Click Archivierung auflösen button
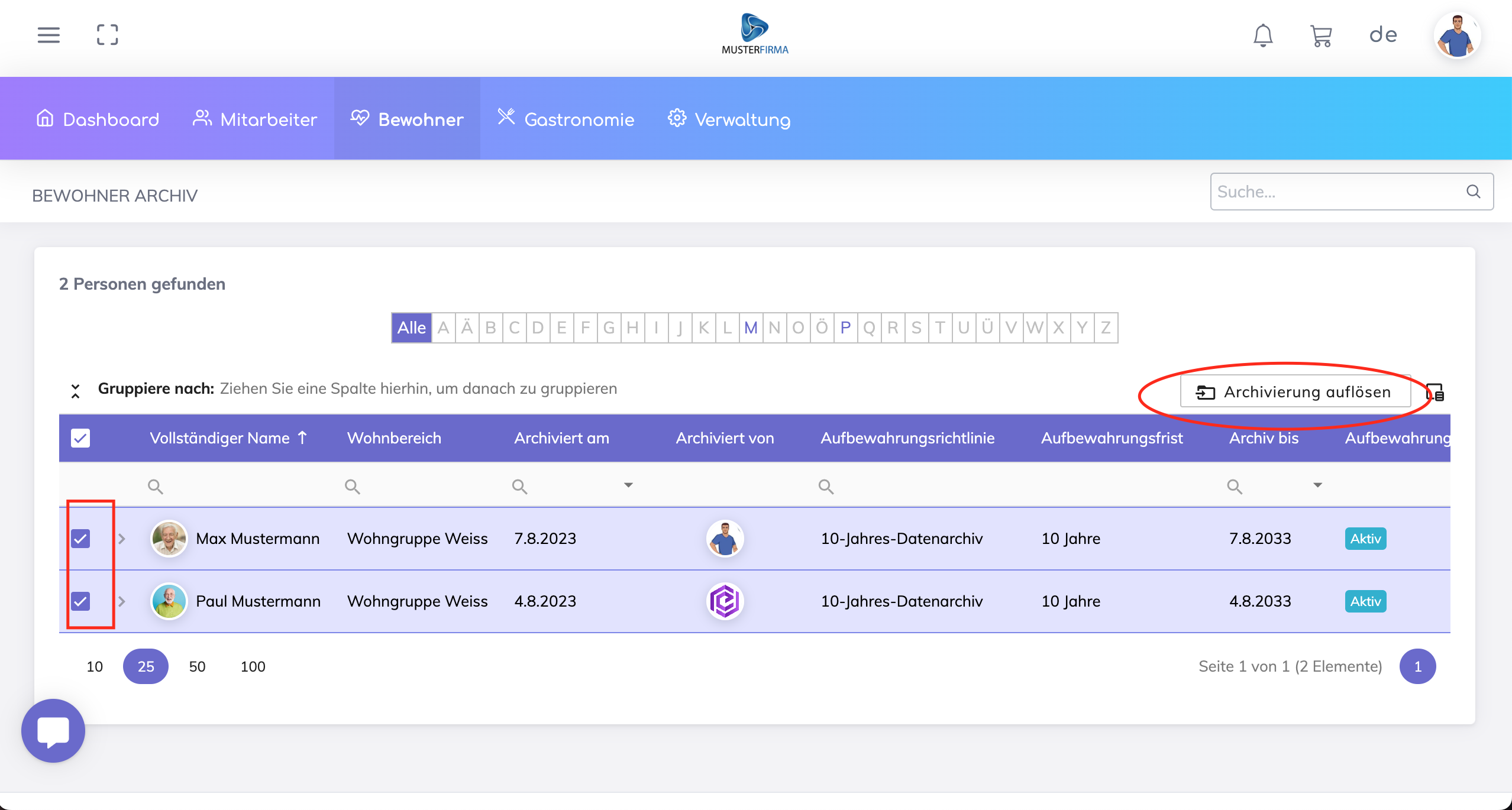 pos(1295,392)
